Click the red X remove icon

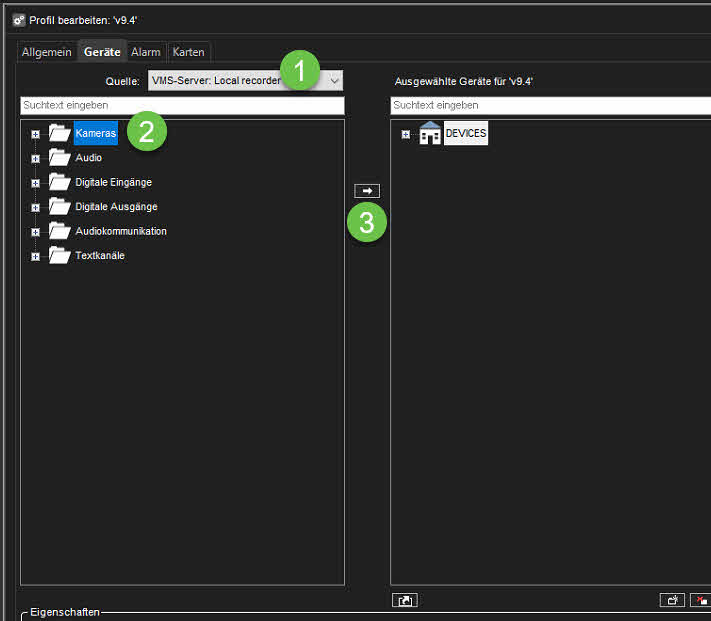coord(700,600)
